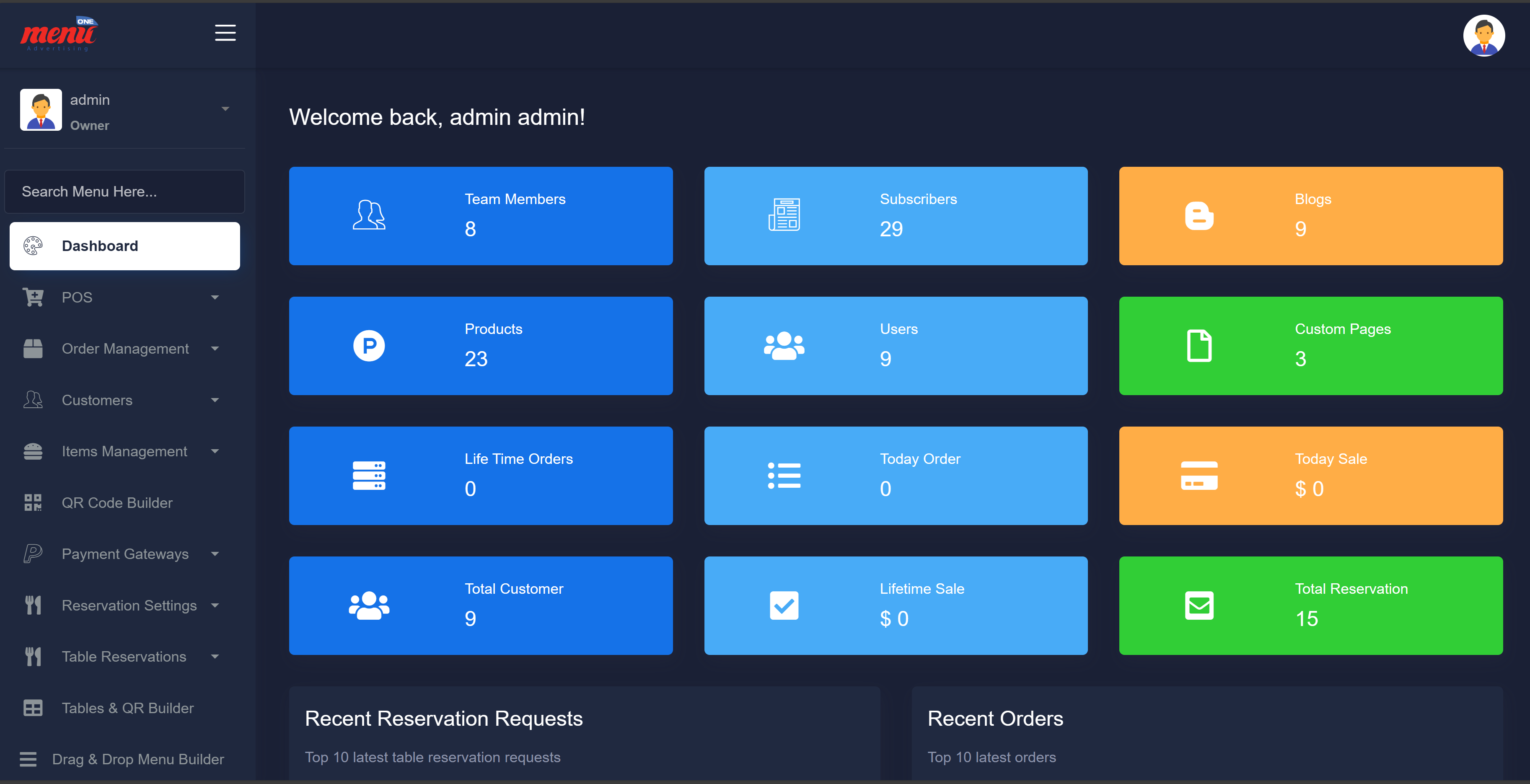This screenshot has height=784, width=1530.
Task: Select the POS shopping cart icon
Action: click(33, 297)
